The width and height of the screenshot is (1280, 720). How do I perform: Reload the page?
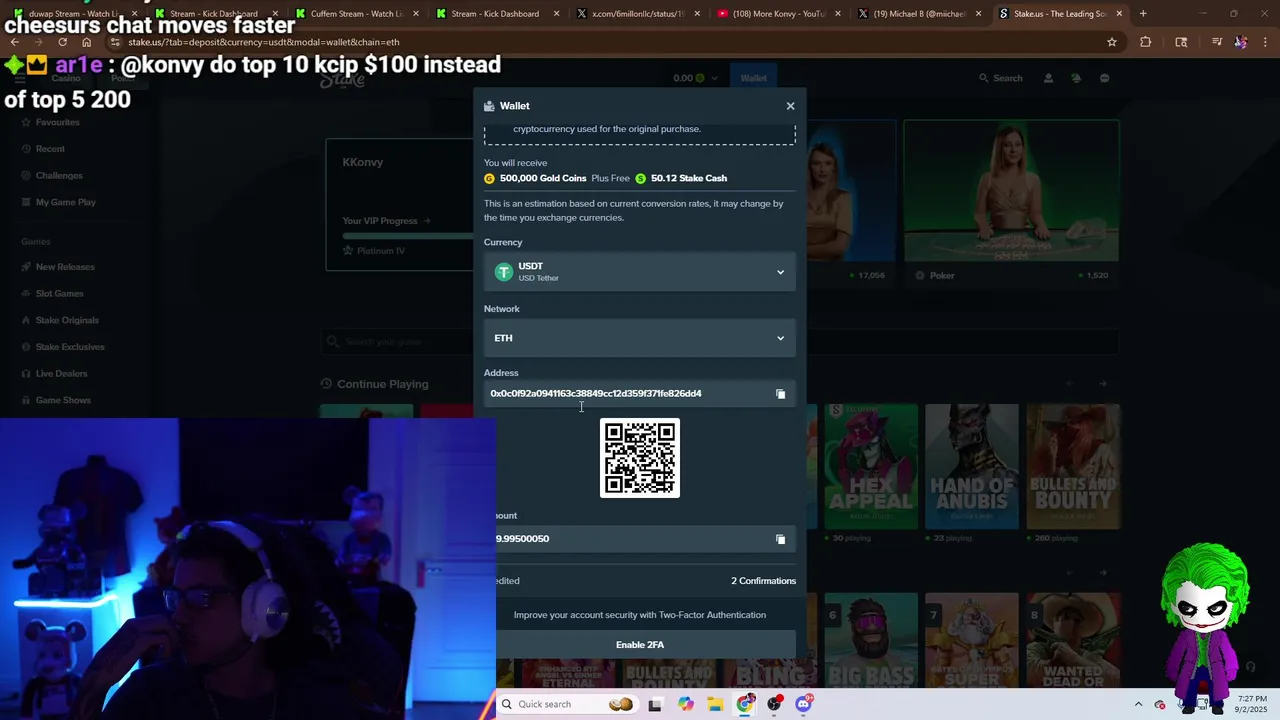point(62,42)
